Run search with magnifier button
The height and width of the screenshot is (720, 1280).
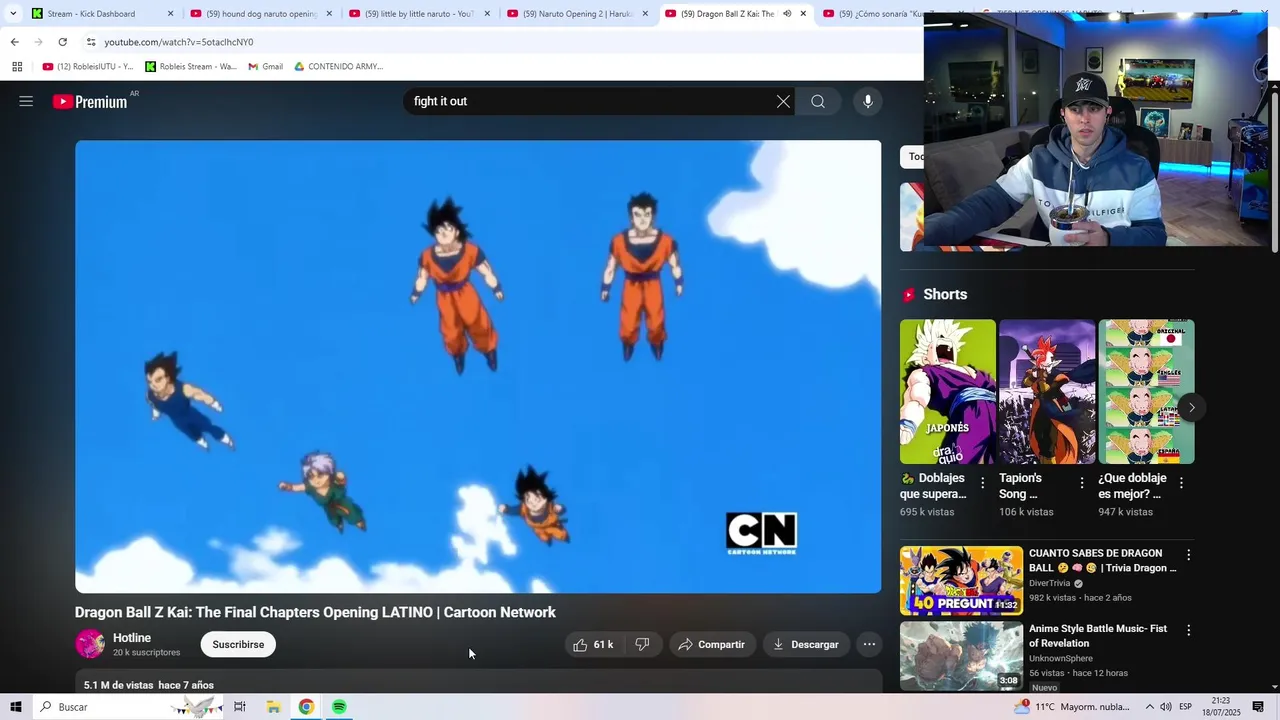coord(818,101)
